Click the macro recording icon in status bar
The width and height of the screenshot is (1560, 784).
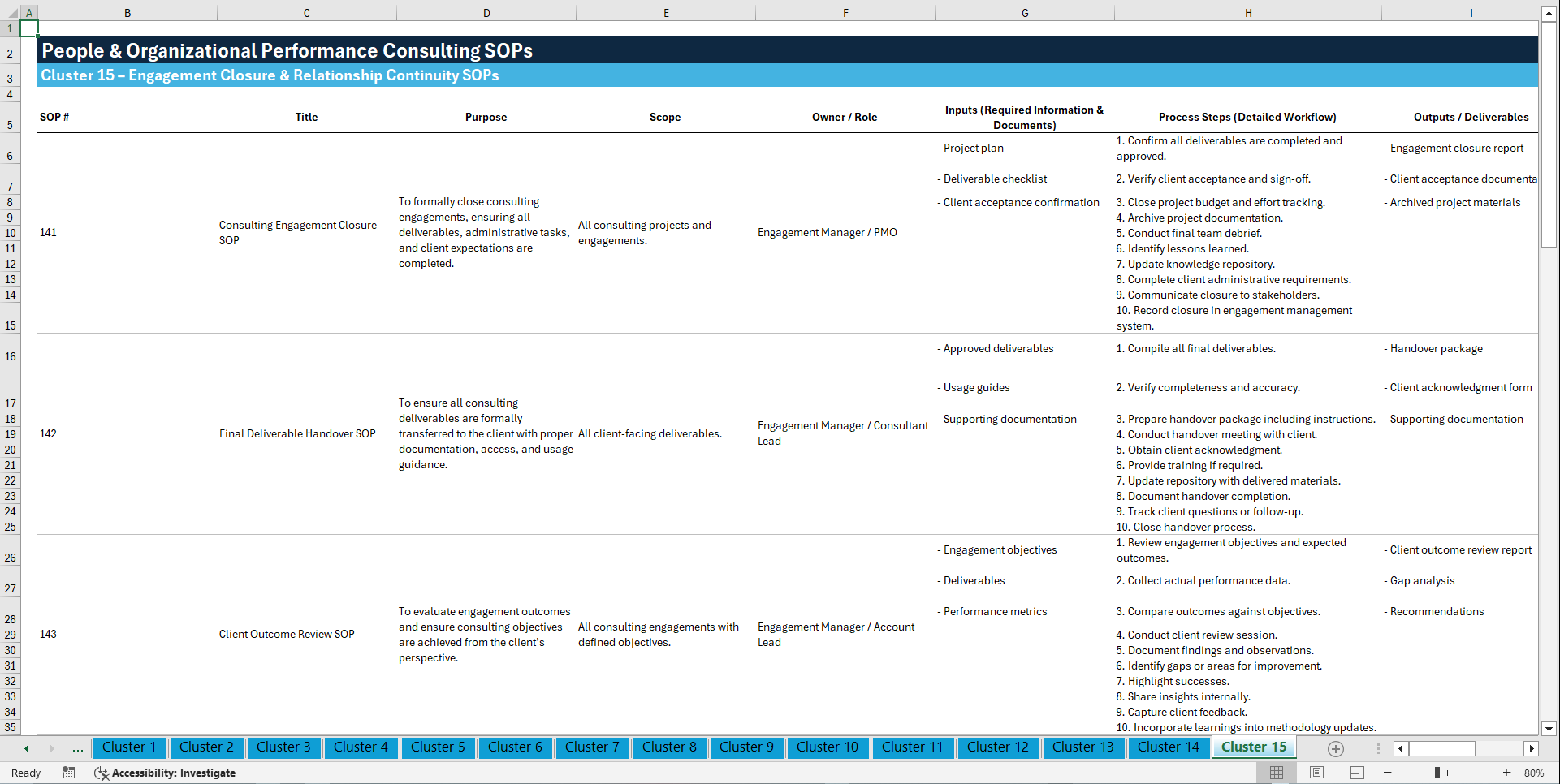tap(69, 773)
